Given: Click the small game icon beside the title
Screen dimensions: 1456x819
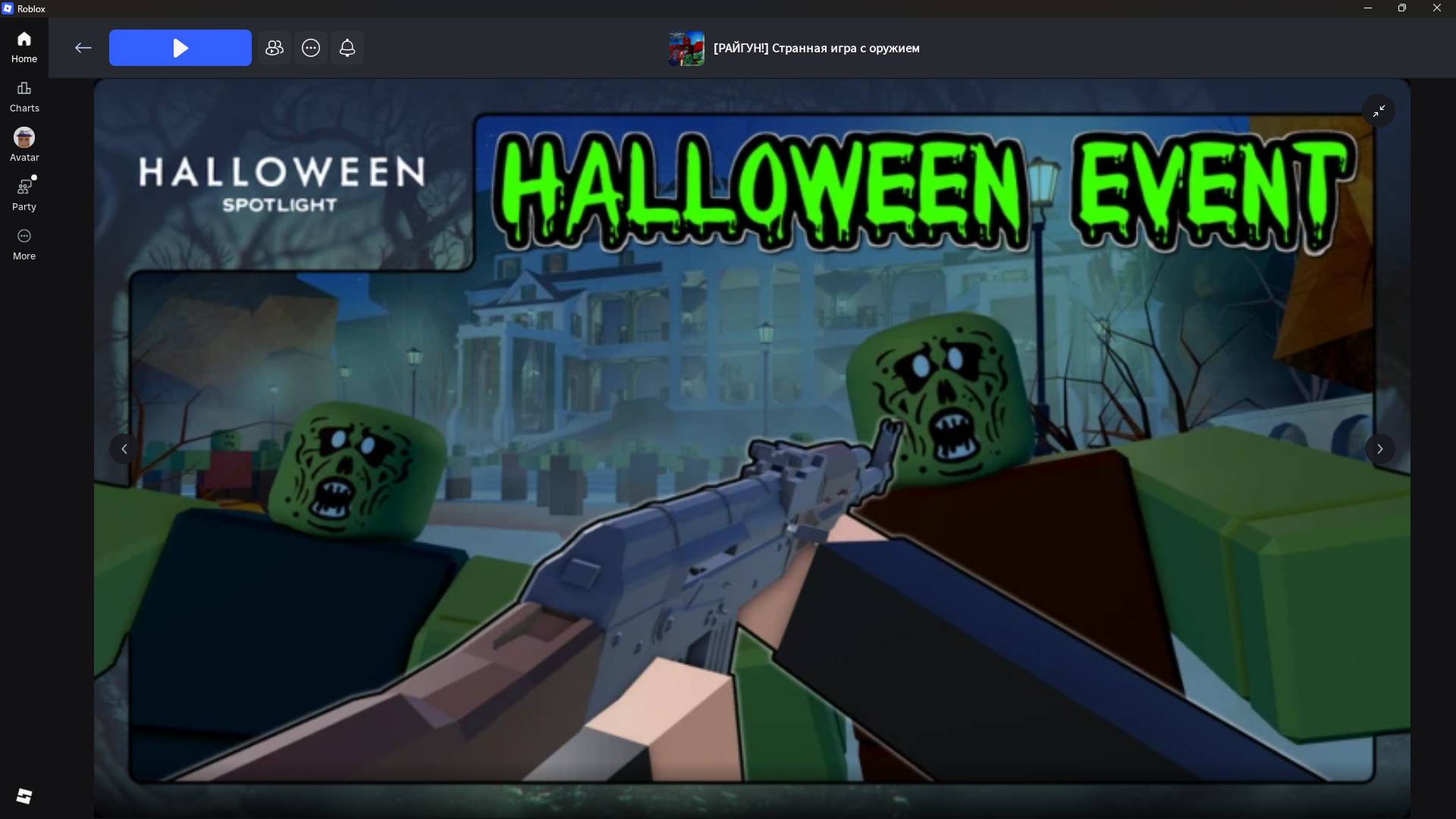Looking at the screenshot, I should 686,49.
